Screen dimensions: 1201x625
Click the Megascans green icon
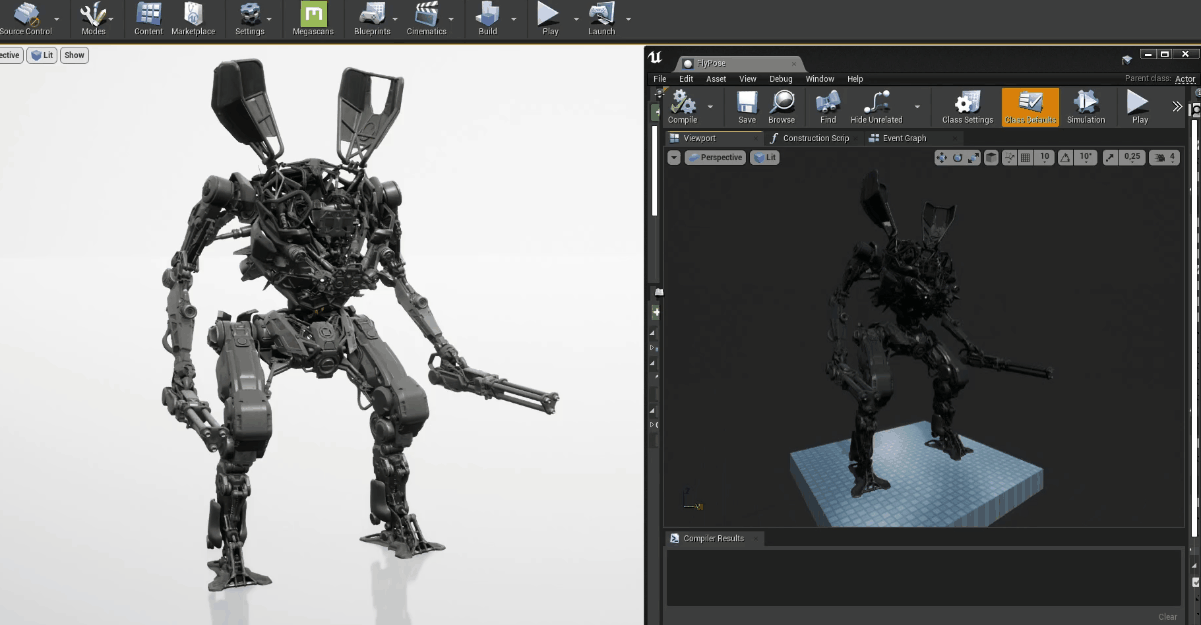[x=314, y=14]
